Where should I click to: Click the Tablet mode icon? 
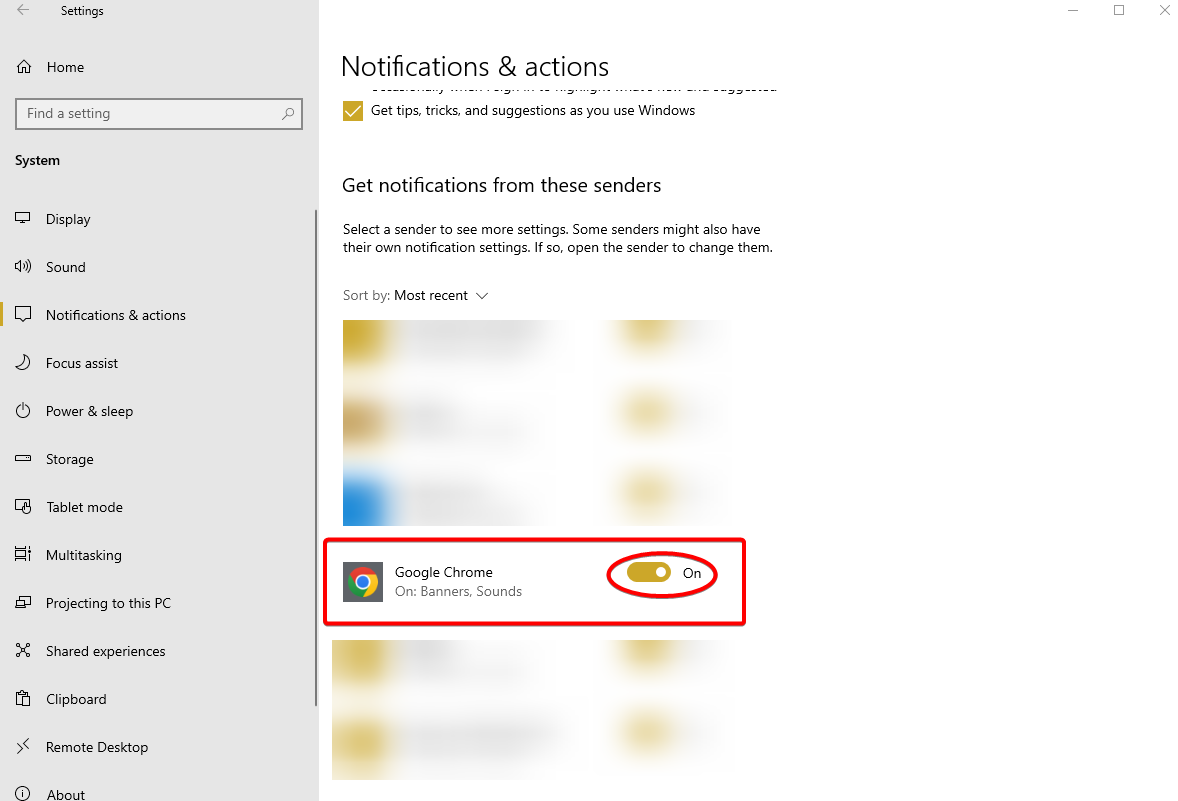[x=23, y=506]
